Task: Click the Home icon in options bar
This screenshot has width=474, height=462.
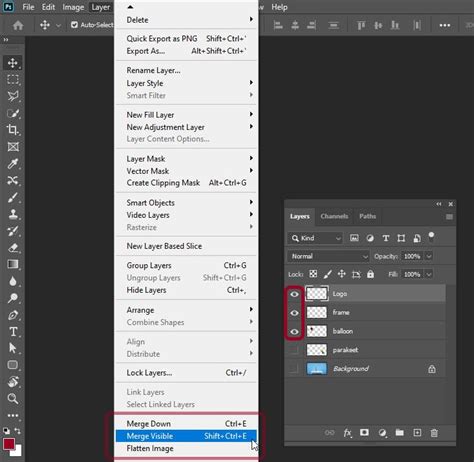Action: (x=18, y=25)
